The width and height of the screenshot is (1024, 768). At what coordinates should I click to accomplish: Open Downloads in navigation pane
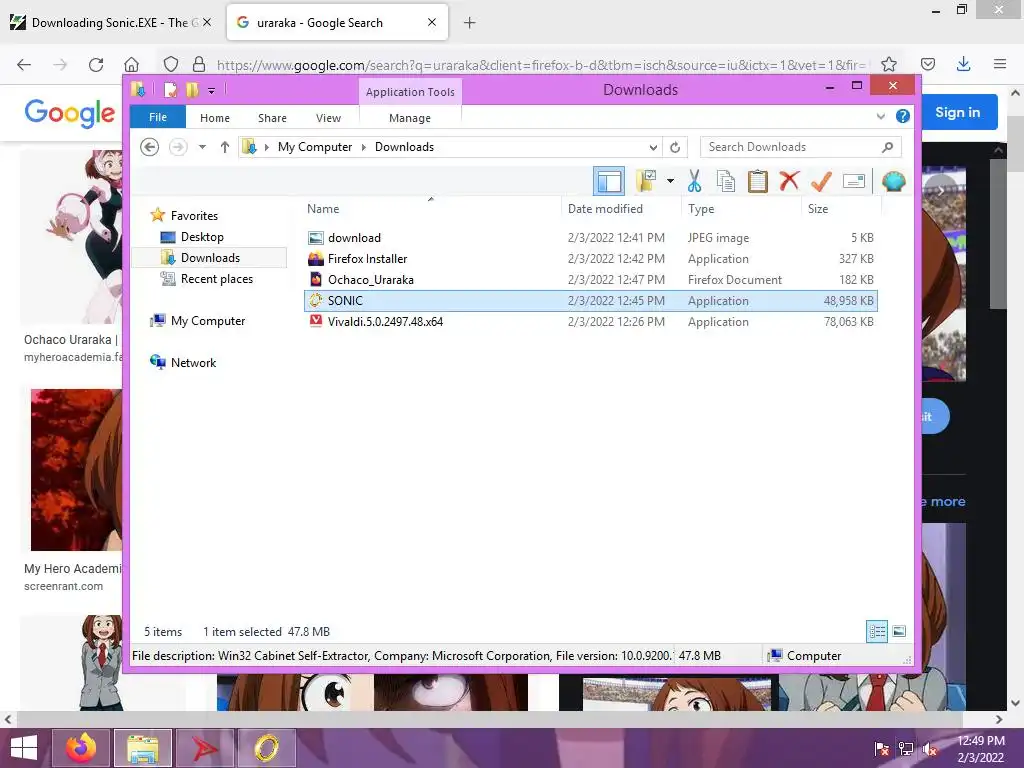click(210, 257)
